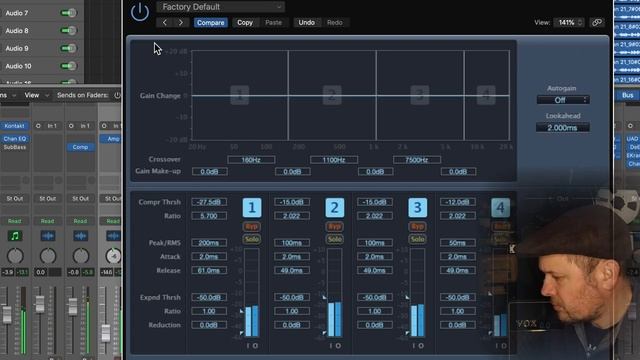Select band 1 number button
The height and width of the screenshot is (360, 640).
click(252, 208)
